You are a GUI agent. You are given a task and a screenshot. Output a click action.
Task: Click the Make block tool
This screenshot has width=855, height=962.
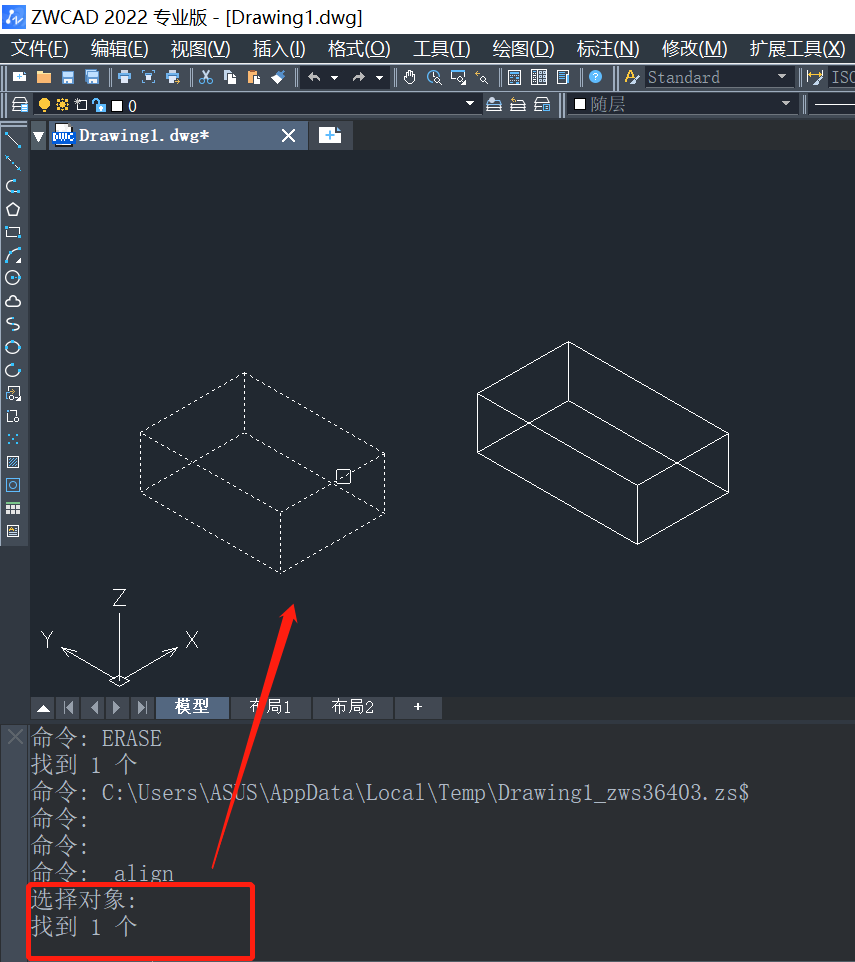[x=13, y=416]
